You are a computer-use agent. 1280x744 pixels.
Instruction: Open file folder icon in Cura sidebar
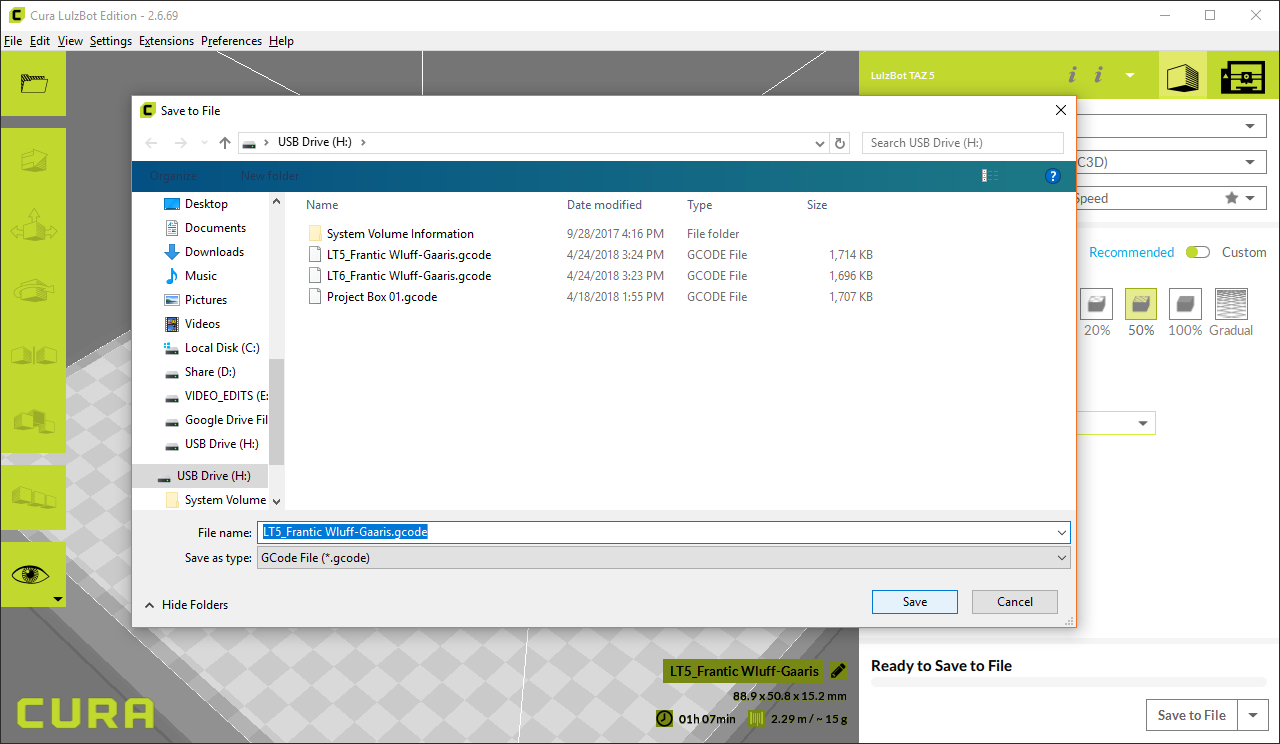[x=33, y=84]
